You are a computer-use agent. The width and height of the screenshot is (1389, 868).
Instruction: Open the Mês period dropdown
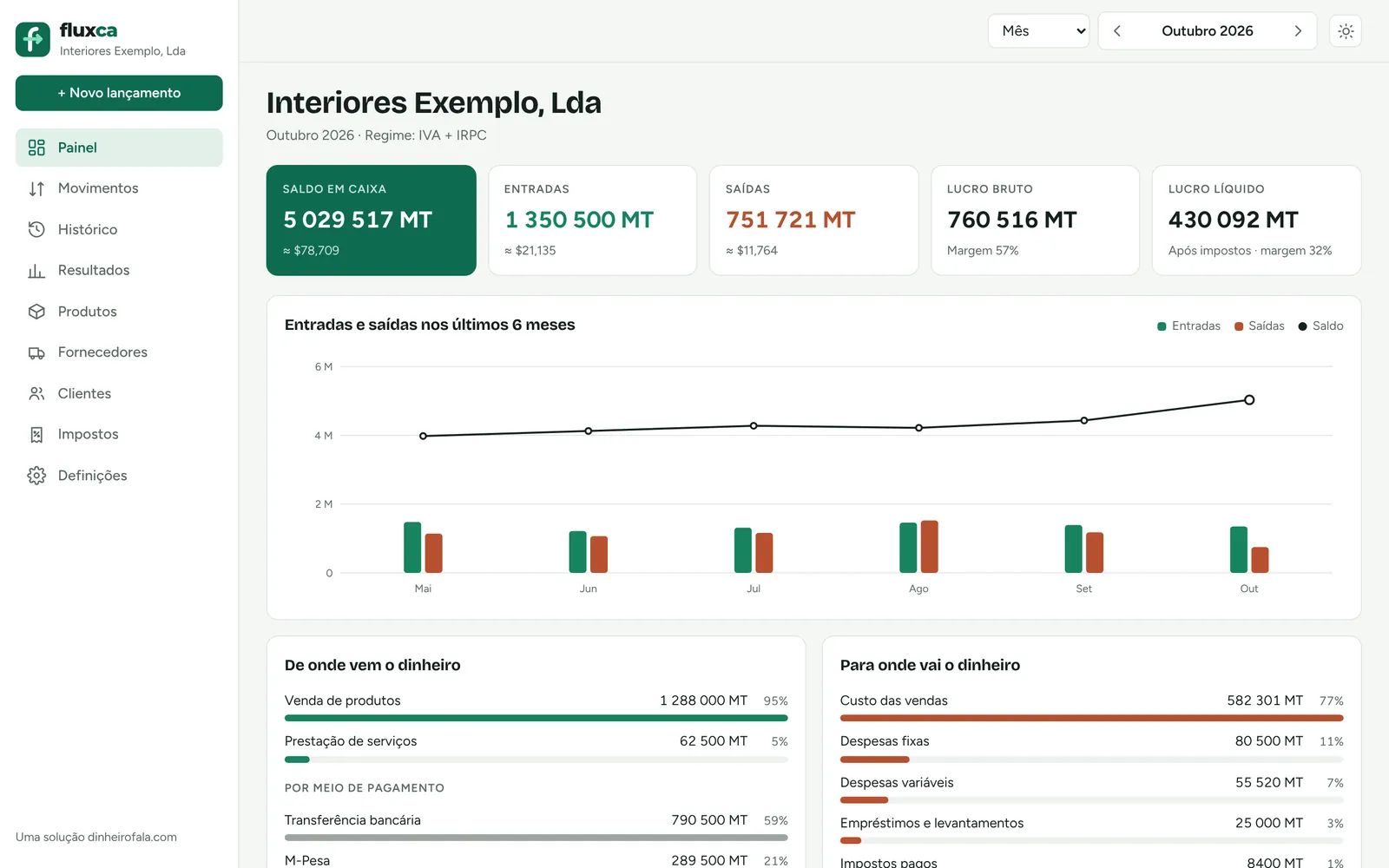tap(1038, 31)
